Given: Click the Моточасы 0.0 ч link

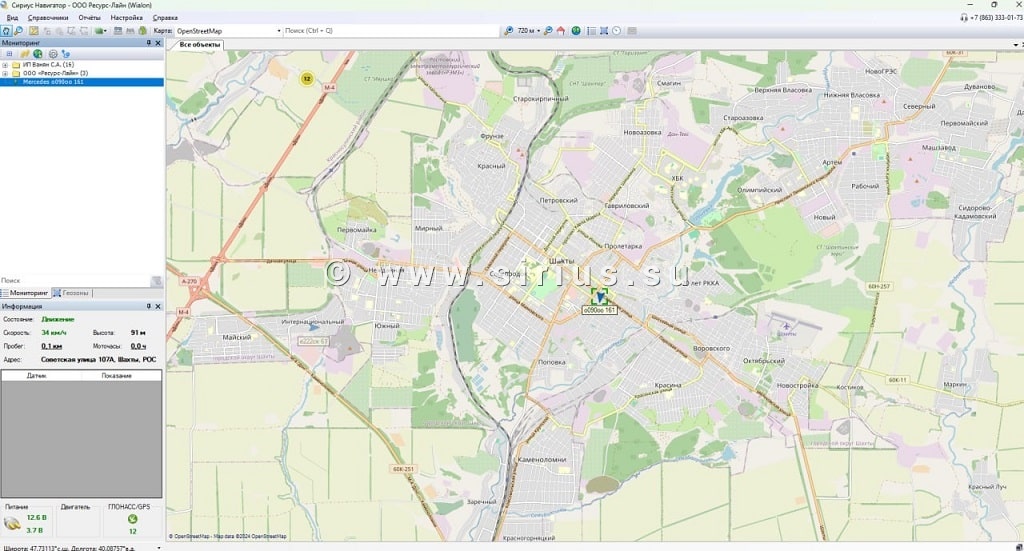Looking at the screenshot, I should click(138, 346).
